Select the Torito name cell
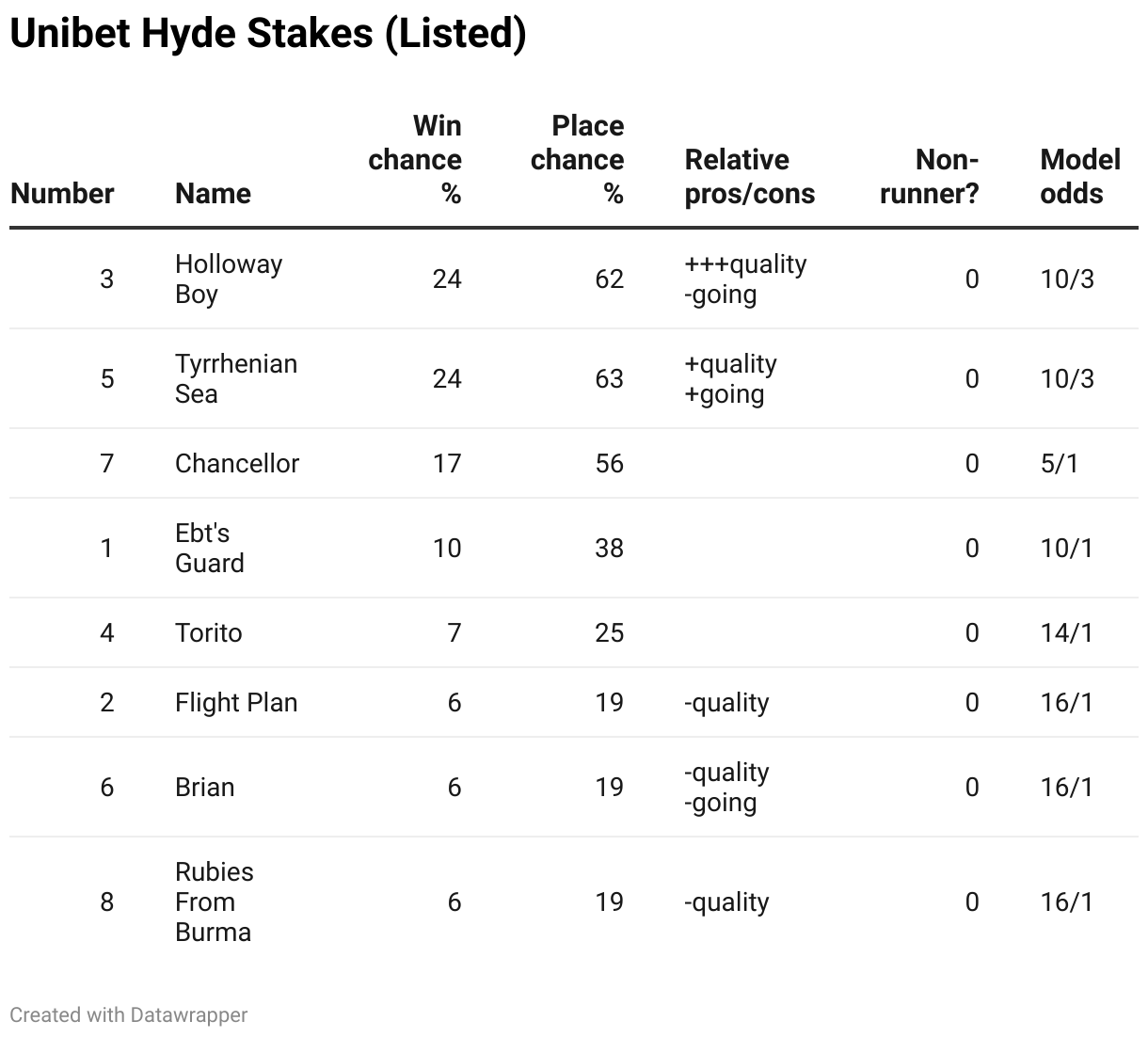This screenshot has height=1037, width=1148. [x=208, y=632]
